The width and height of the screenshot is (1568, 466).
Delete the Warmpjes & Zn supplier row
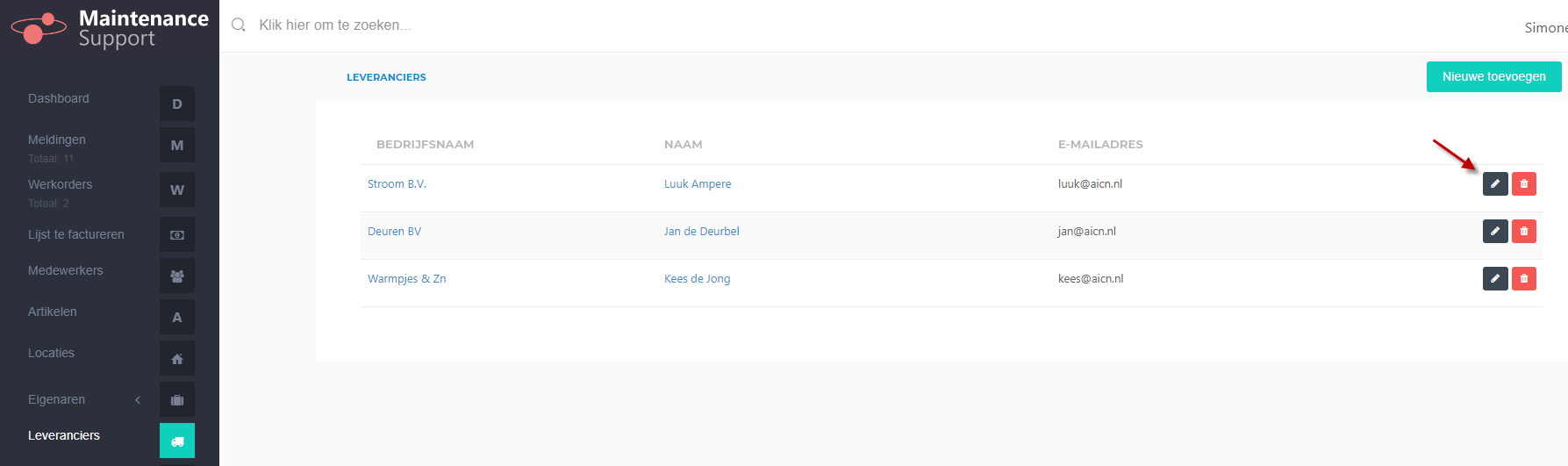click(x=1524, y=278)
